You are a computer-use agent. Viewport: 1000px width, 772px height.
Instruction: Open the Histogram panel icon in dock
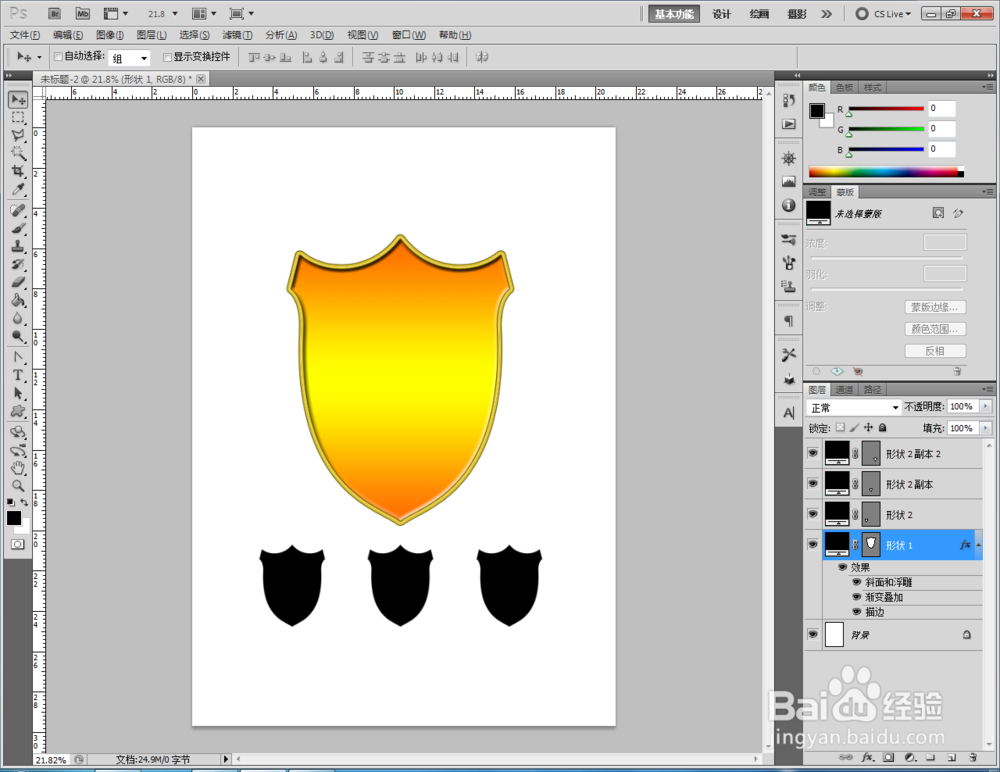tap(789, 182)
